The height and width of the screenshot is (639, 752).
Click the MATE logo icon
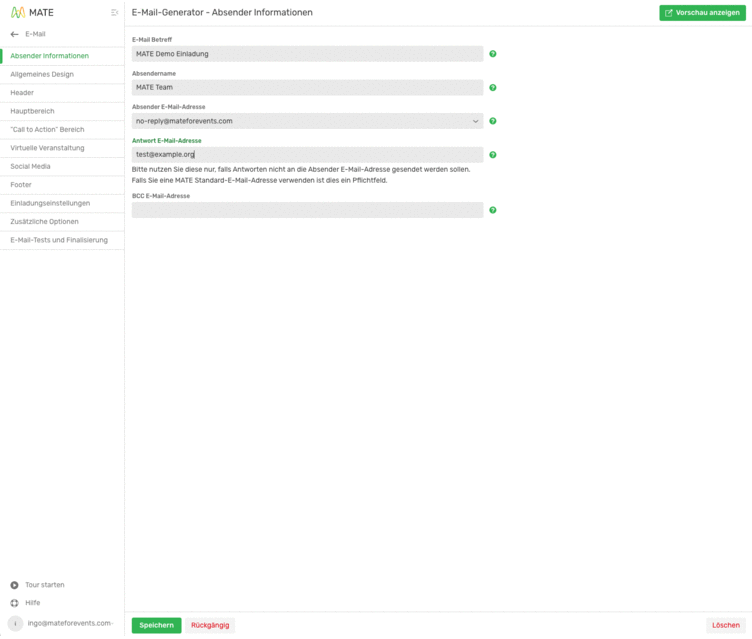pos(18,12)
